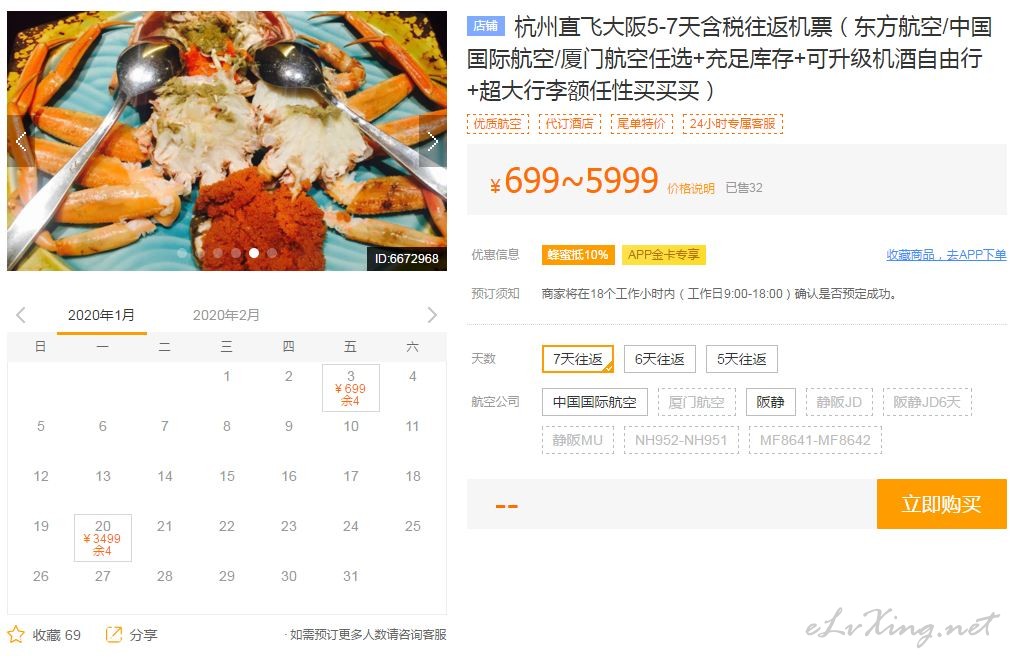Select the highlighted white carousel dot
1010x660 pixels.
[254, 253]
